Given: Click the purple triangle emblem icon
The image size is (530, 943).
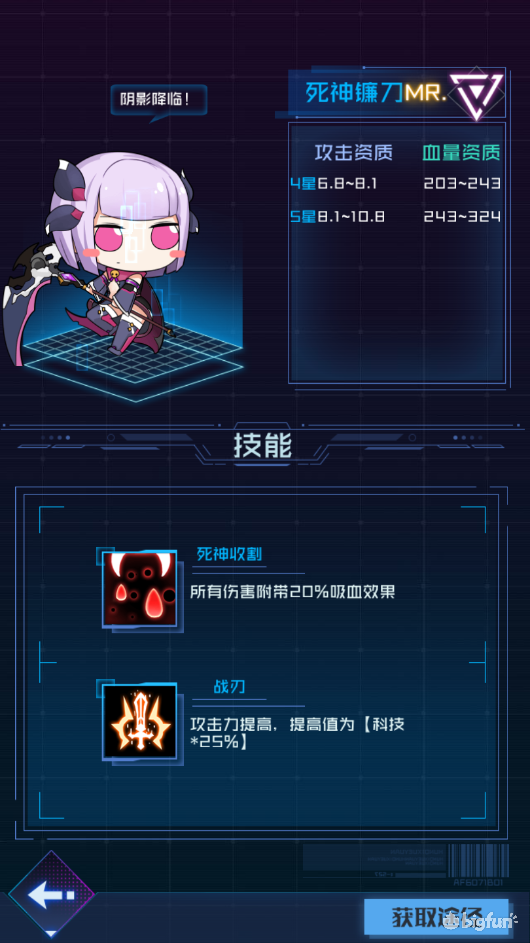Looking at the screenshot, I should click(x=476, y=94).
